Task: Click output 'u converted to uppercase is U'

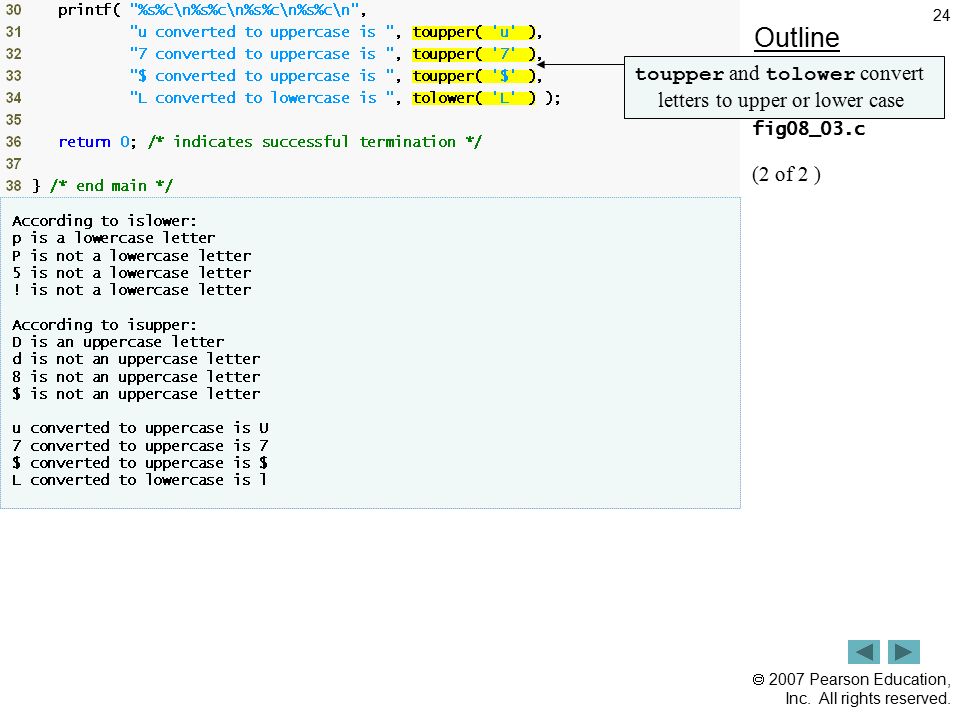Action: (140, 428)
